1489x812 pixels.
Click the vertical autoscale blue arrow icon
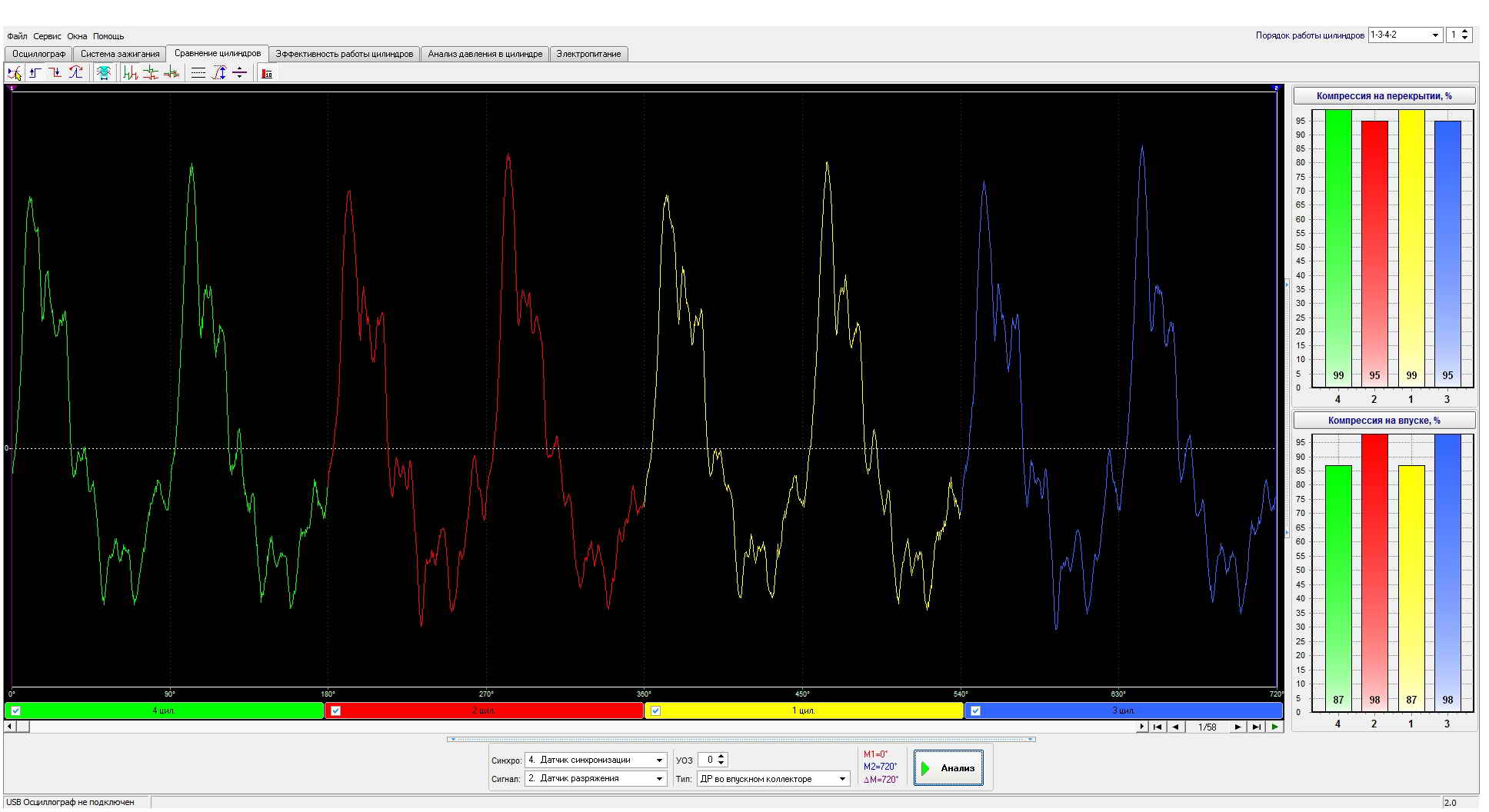pos(219,73)
